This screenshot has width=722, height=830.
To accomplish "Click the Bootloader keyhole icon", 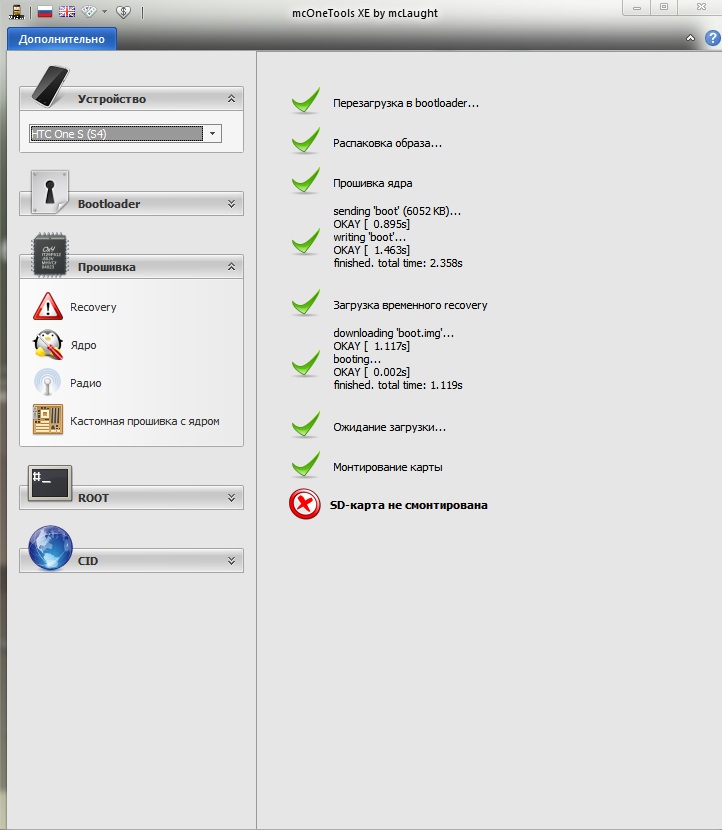I will point(50,191).
